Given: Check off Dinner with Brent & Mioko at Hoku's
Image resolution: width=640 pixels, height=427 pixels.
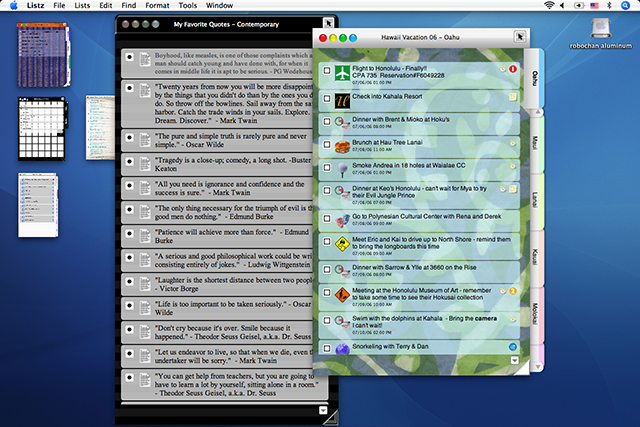Looking at the screenshot, I should [327, 121].
